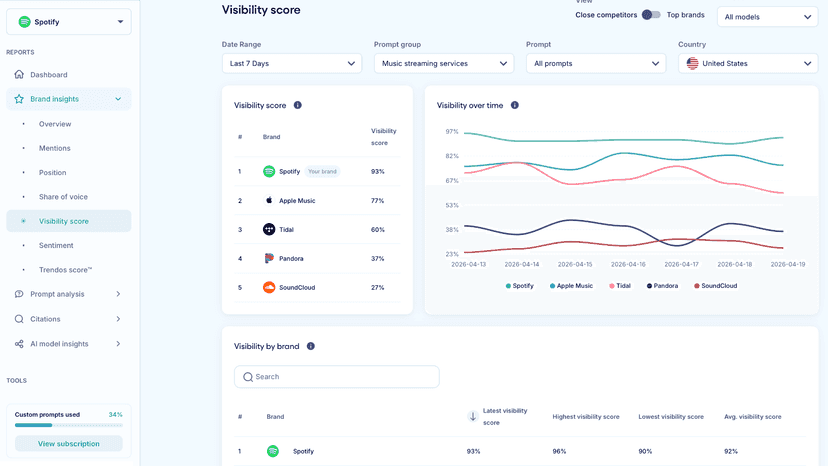Image resolution: width=828 pixels, height=466 pixels.
Task: Open info icon beside Visibility over time
Action: (515, 105)
